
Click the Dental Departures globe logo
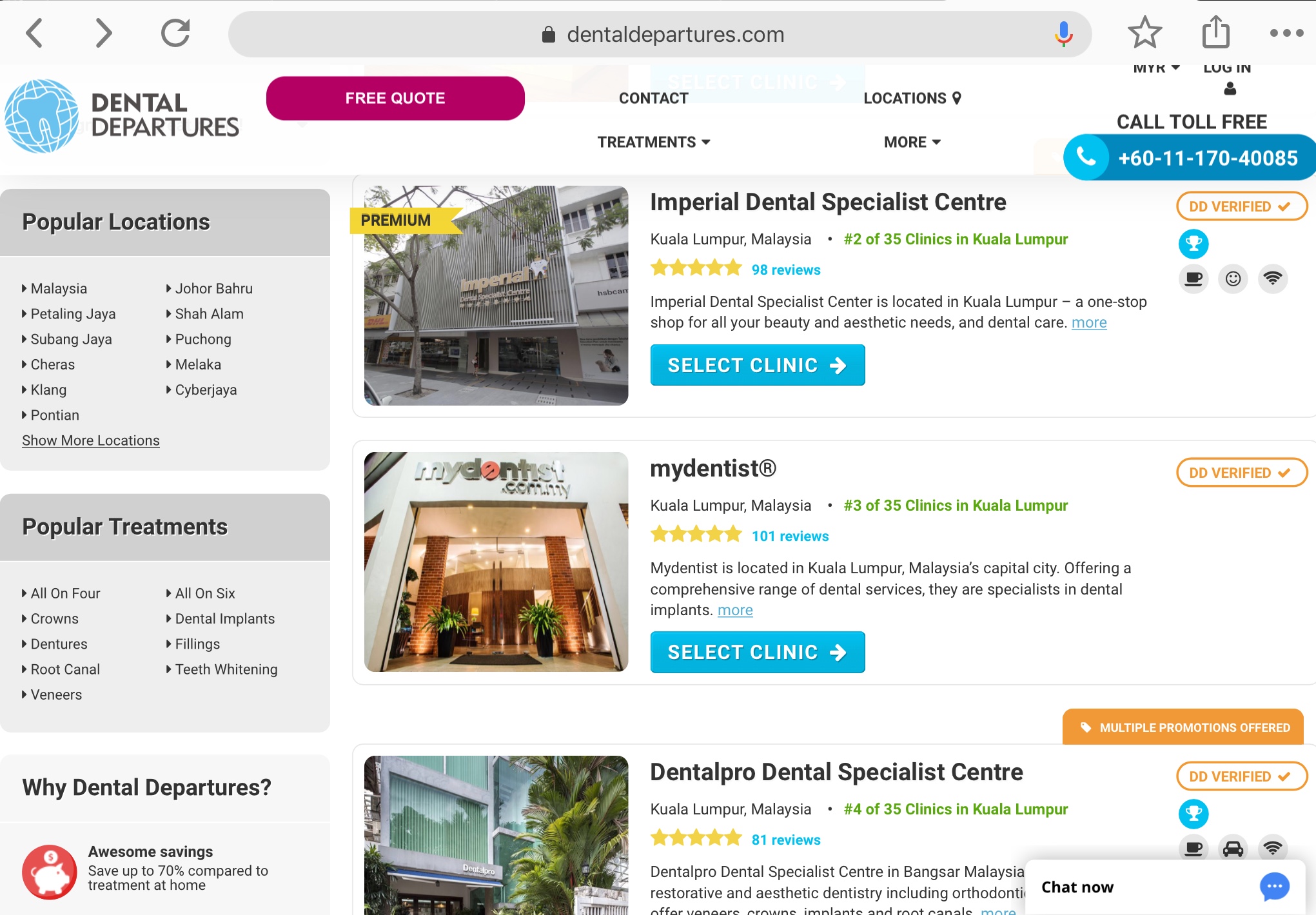click(x=42, y=116)
